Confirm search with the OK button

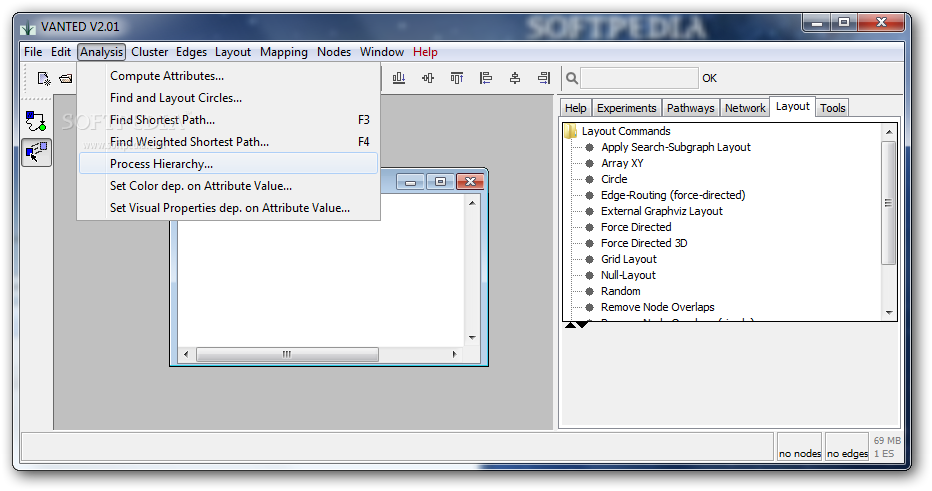pyautogui.click(x=709, y=78)
